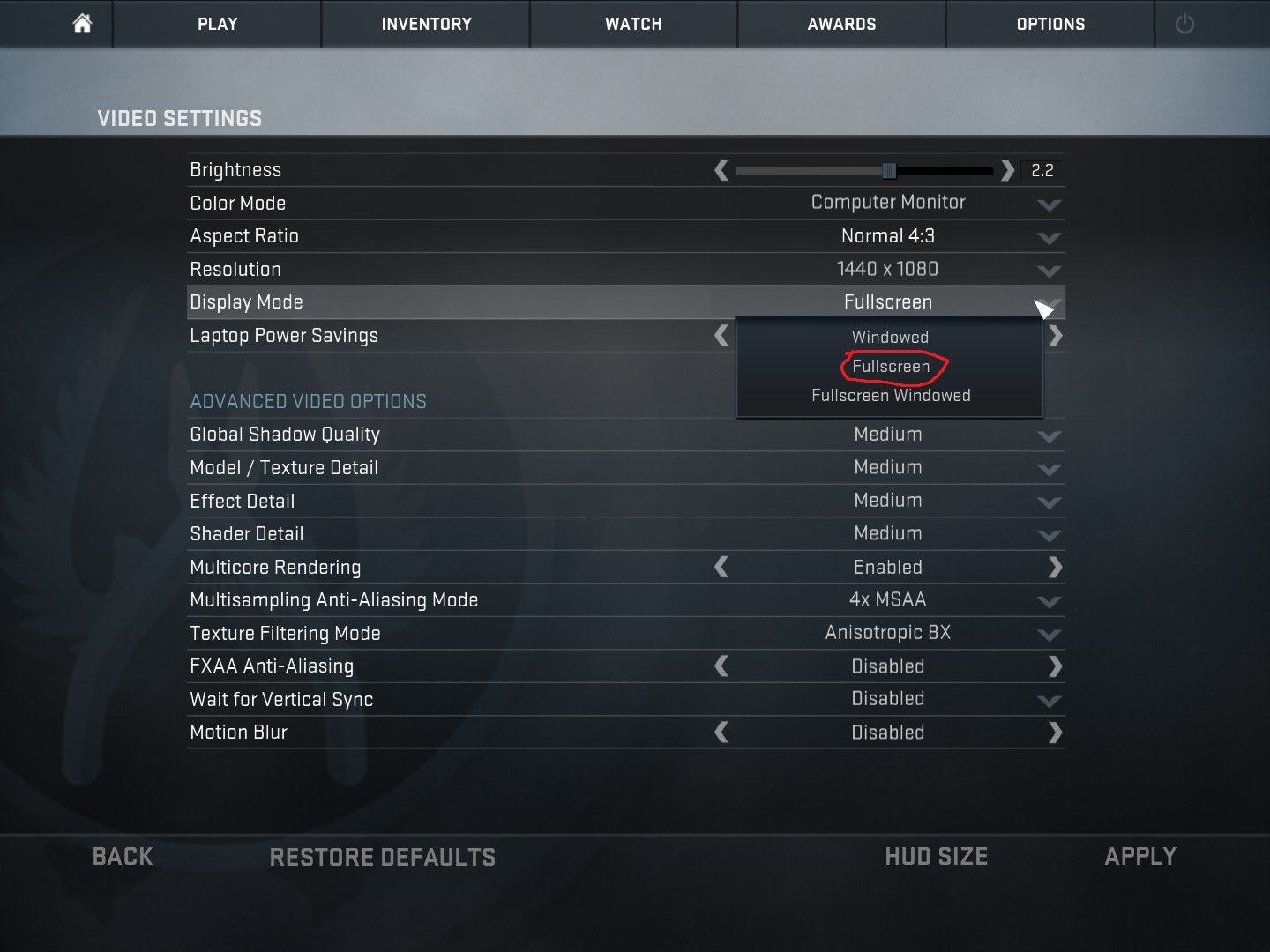Screen dimensions: 1270x952
Task: Decrease brightness with the left arrow
Action: (721, 170)
